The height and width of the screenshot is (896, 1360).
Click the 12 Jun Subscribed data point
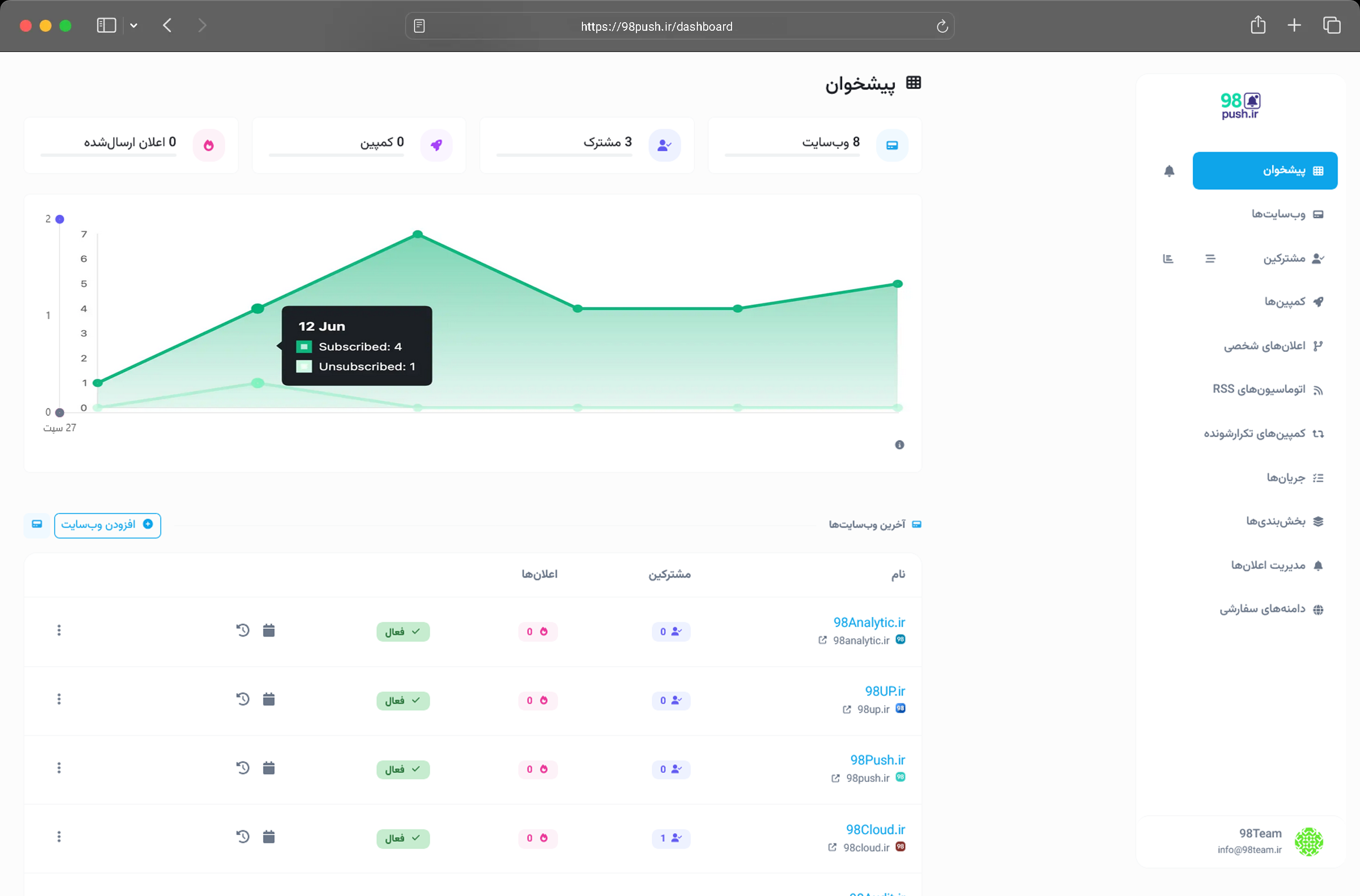coord(258,308)
